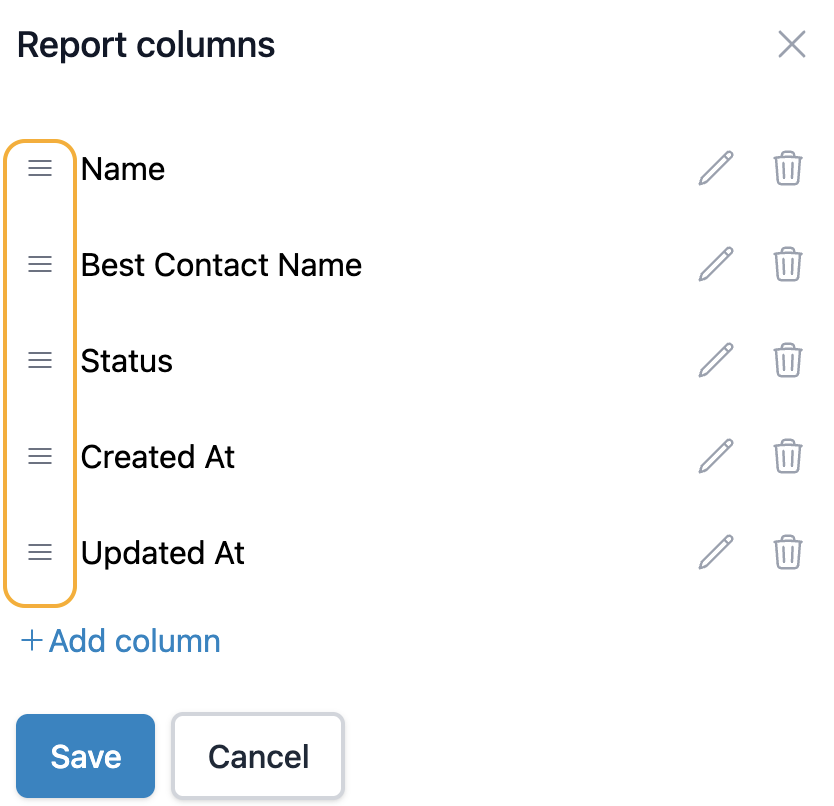Edit the Name column
The width and height of the screenshot is (834, 806).
pyautogui.click(x=716, y=169)
